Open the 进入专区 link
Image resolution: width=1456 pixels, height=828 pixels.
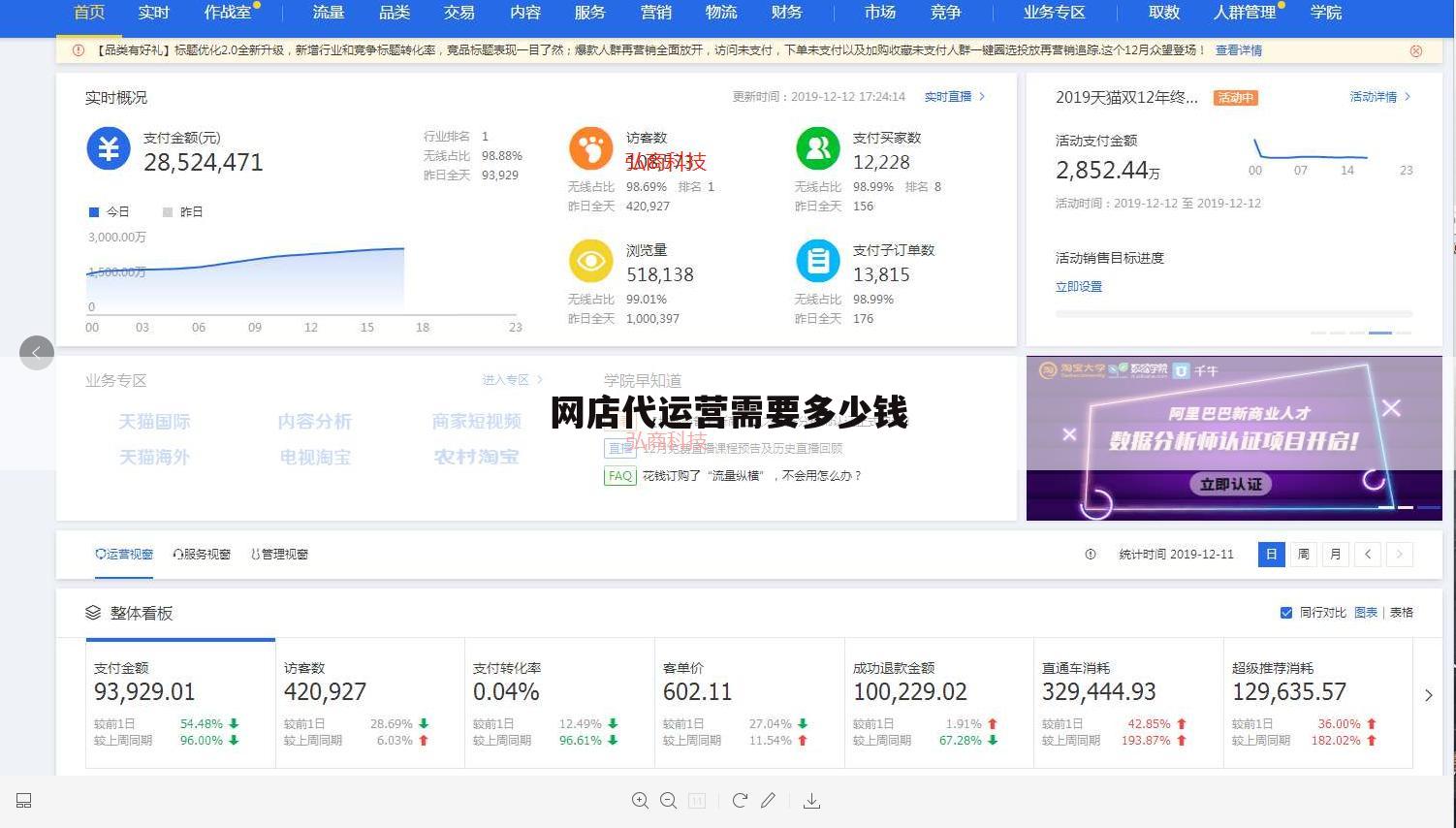coord(513,380)
